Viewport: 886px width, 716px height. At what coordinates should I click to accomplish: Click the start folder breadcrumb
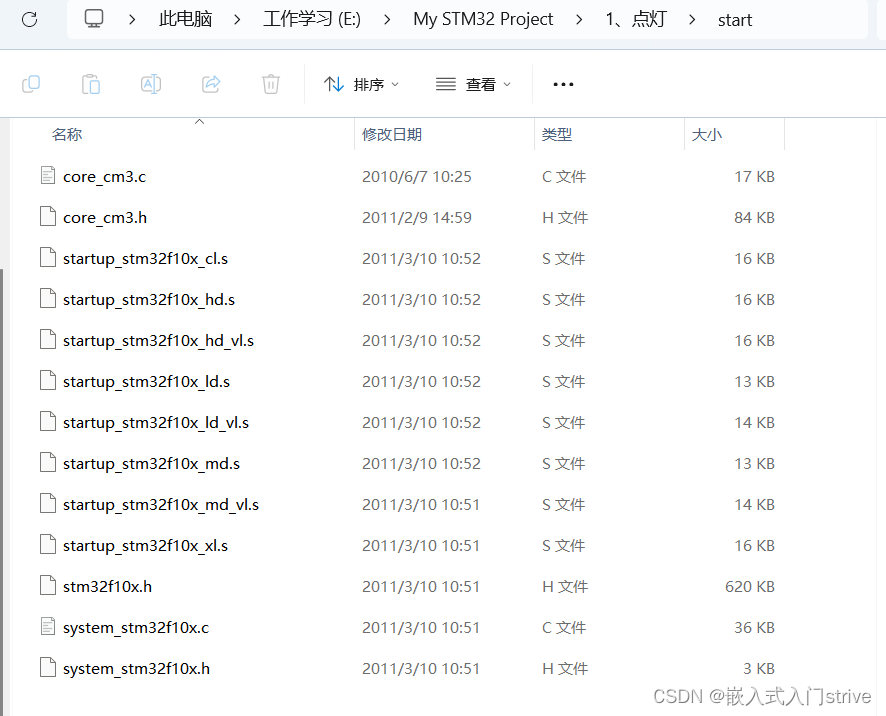pyautogui.click(x=735, y=20)
